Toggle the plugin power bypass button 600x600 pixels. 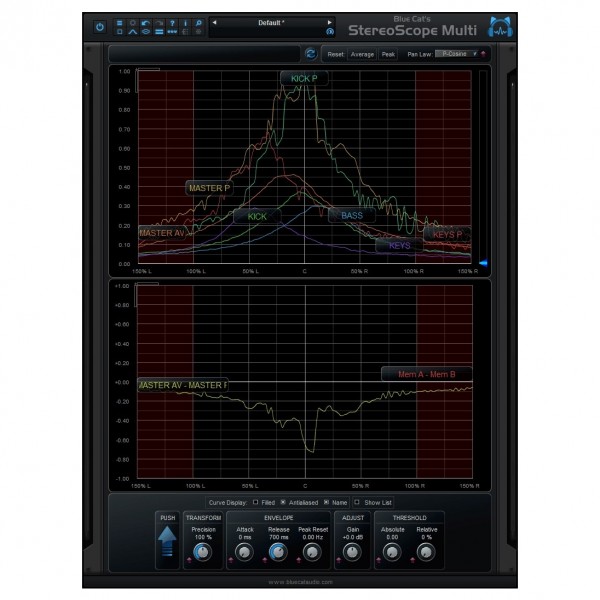(x=100, y=28)
